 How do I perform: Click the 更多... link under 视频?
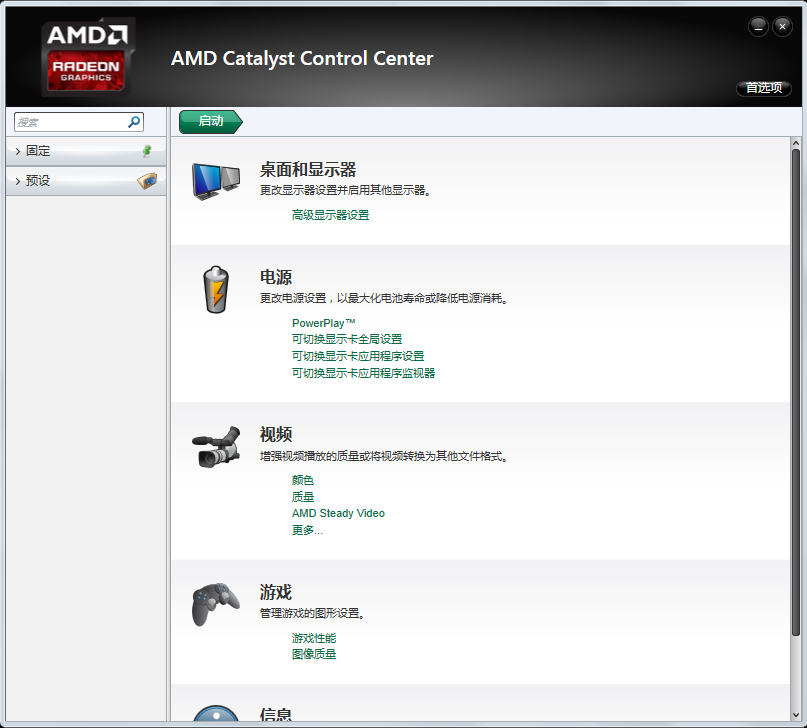coord(307,530)
